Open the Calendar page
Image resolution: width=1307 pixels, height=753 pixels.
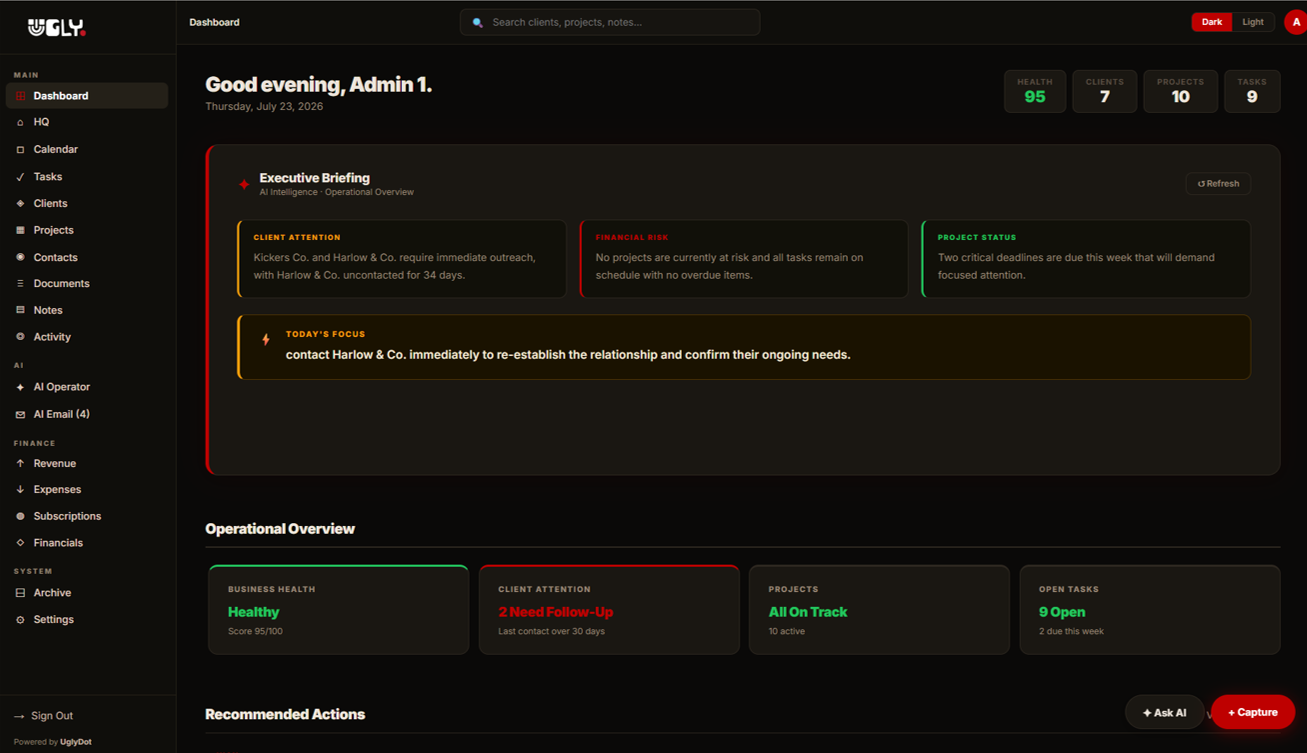(x=87, y=149)
